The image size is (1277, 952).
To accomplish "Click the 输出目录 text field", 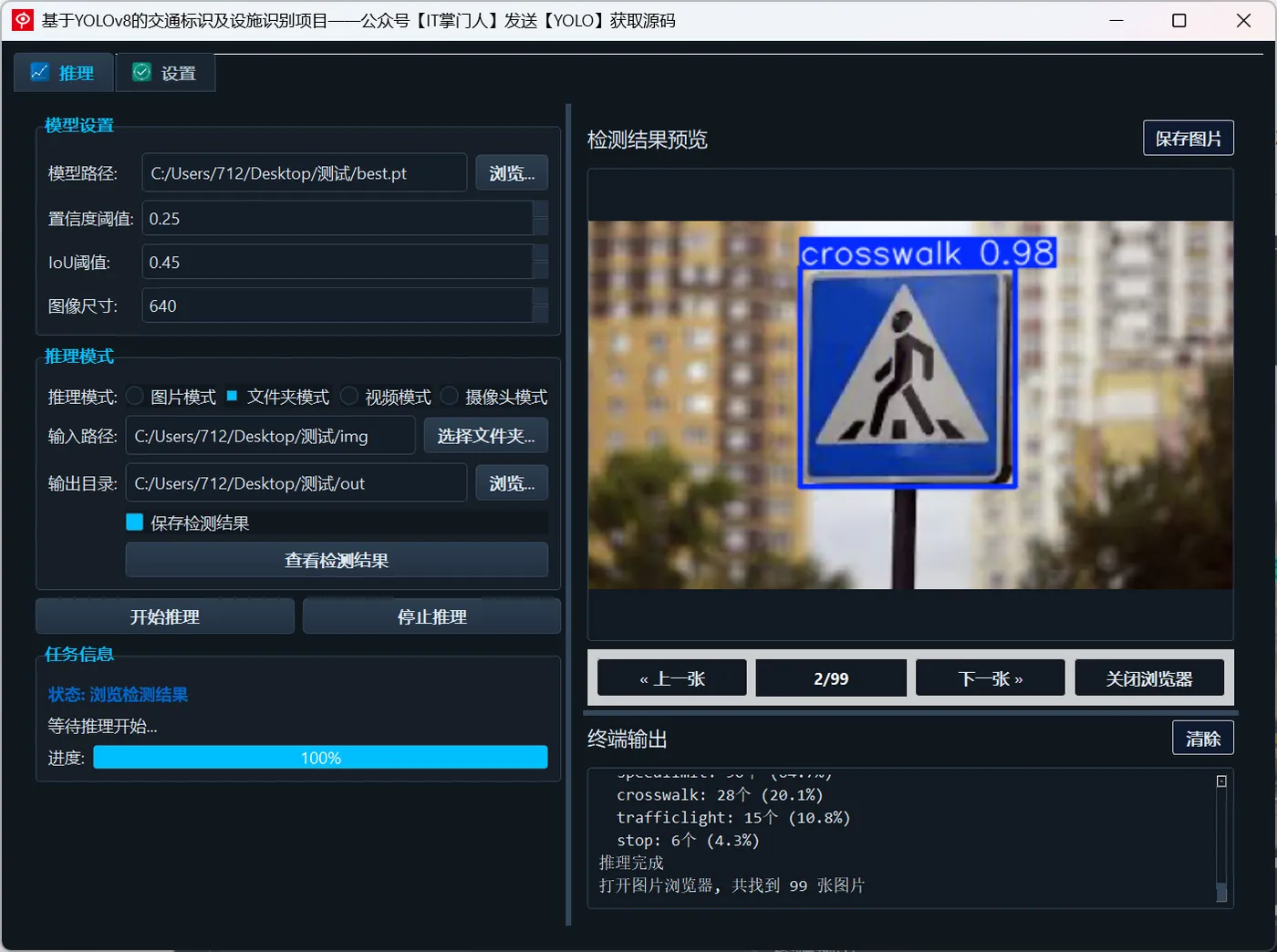I will click(x=296, y=483).
